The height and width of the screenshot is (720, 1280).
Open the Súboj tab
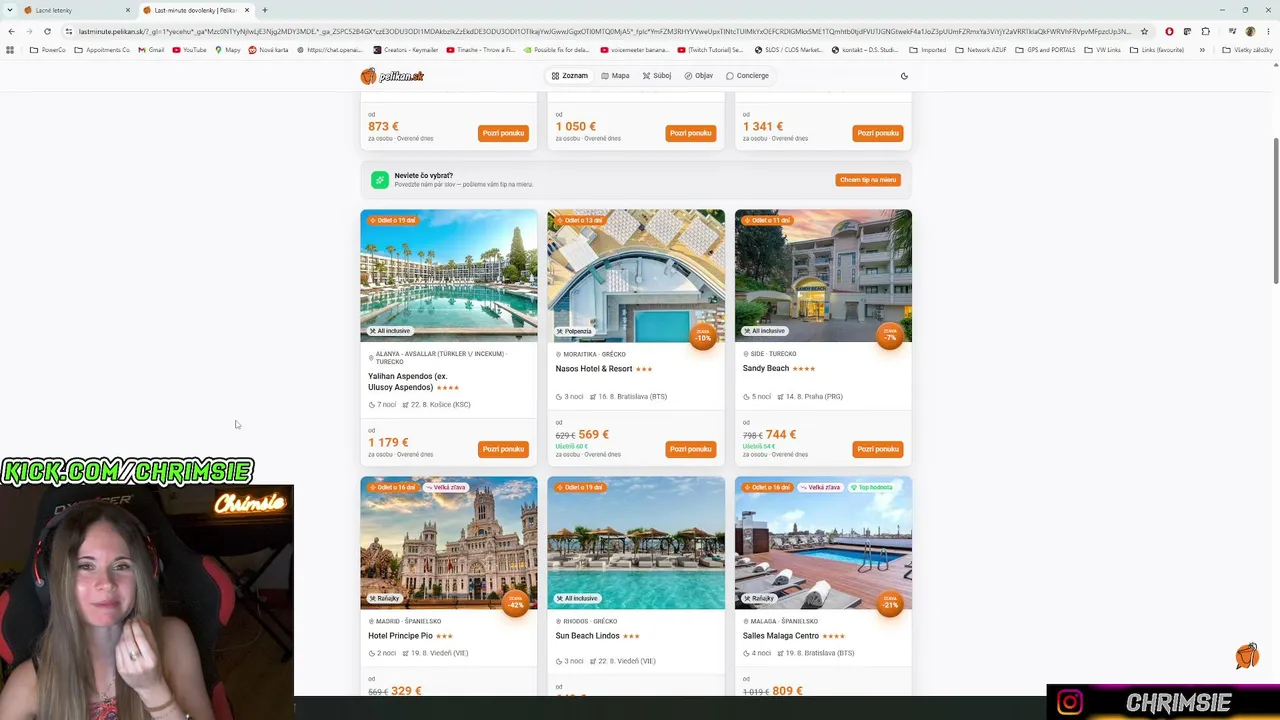[x=657, y=76]
